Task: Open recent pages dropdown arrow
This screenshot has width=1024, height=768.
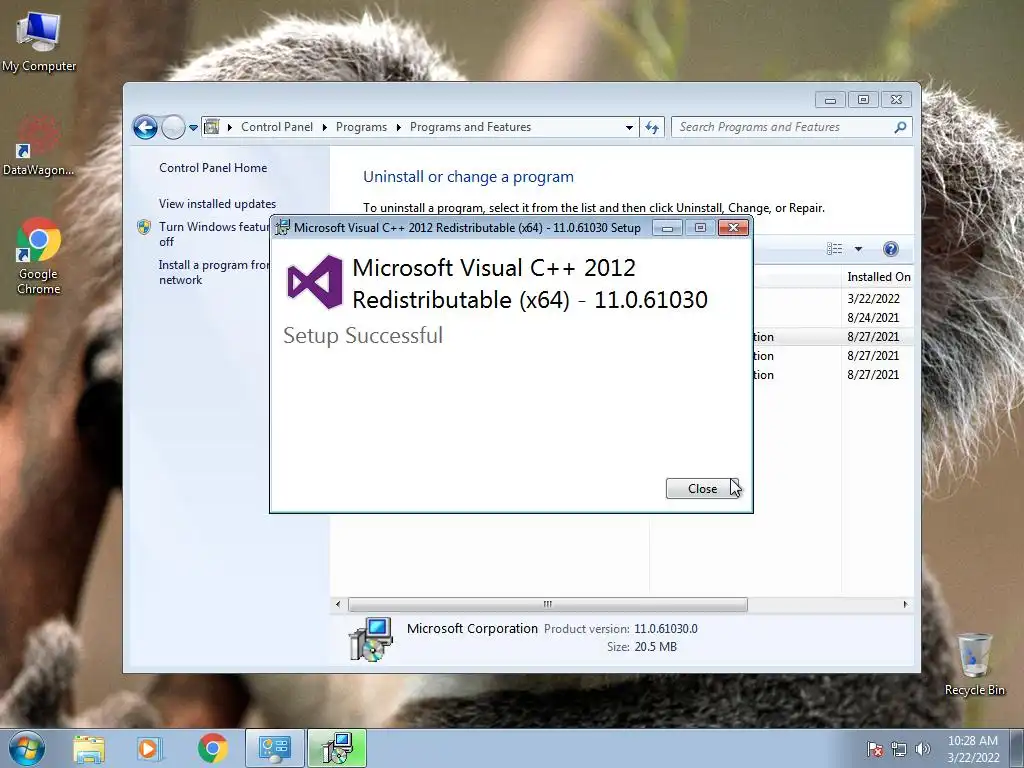Action: [x=193, y=128]
